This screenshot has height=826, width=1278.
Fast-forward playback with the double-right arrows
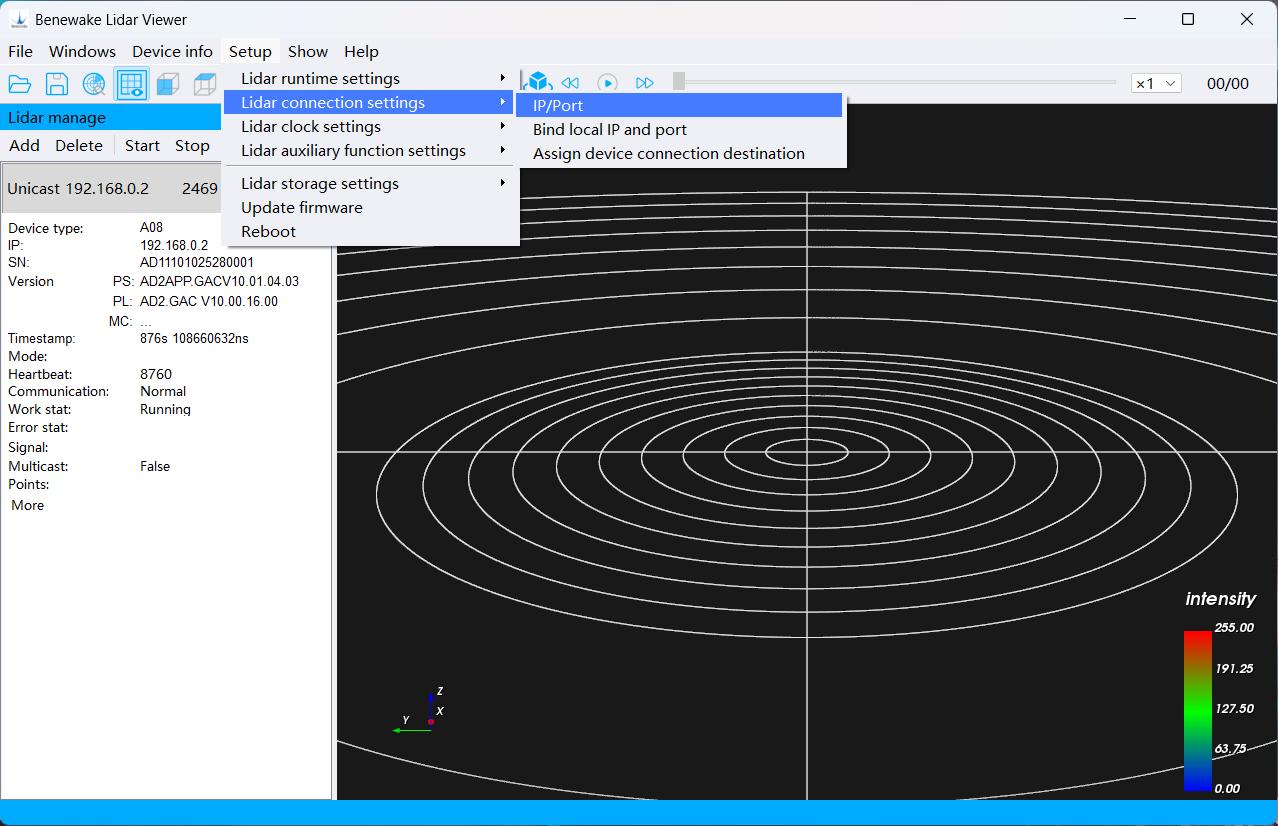[645, 83]
